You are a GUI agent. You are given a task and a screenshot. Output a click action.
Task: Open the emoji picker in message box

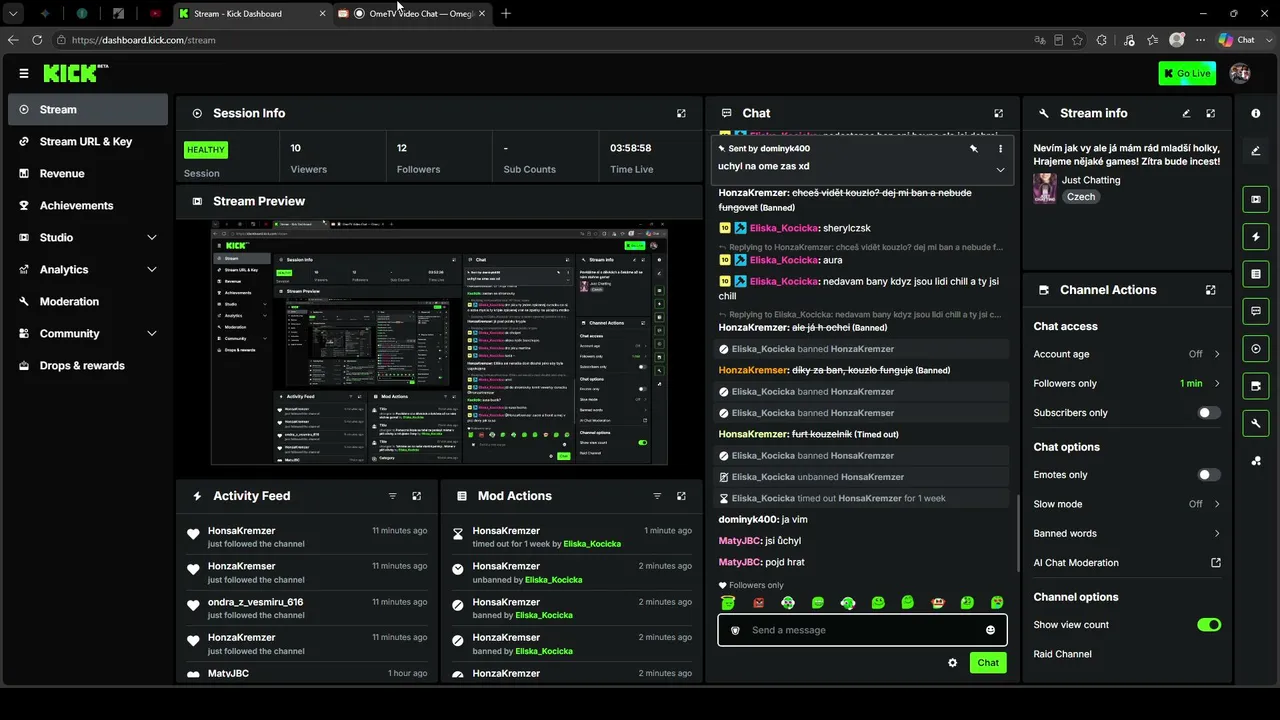[990, 630]
